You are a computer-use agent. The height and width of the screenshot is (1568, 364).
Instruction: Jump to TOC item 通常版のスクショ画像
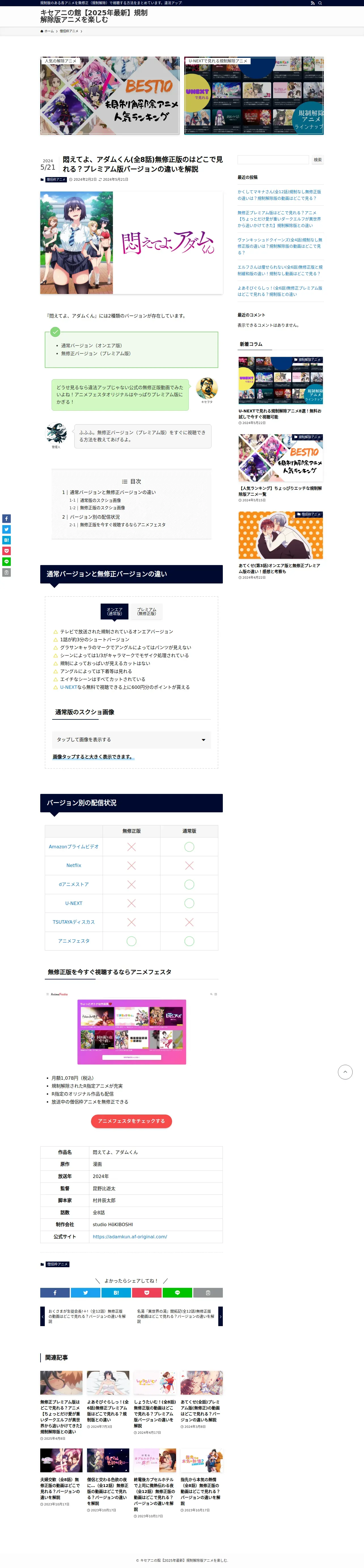click(x=100, y=500)
